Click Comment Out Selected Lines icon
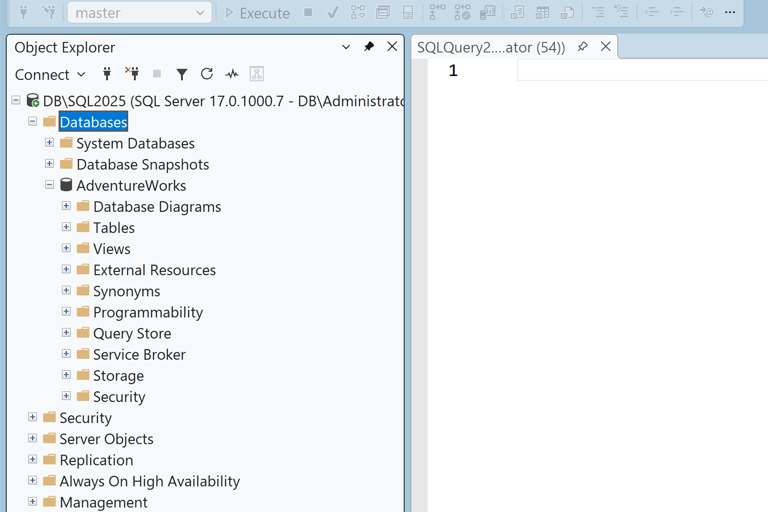The width and height of the screenshot is (768, 512). 598,12
